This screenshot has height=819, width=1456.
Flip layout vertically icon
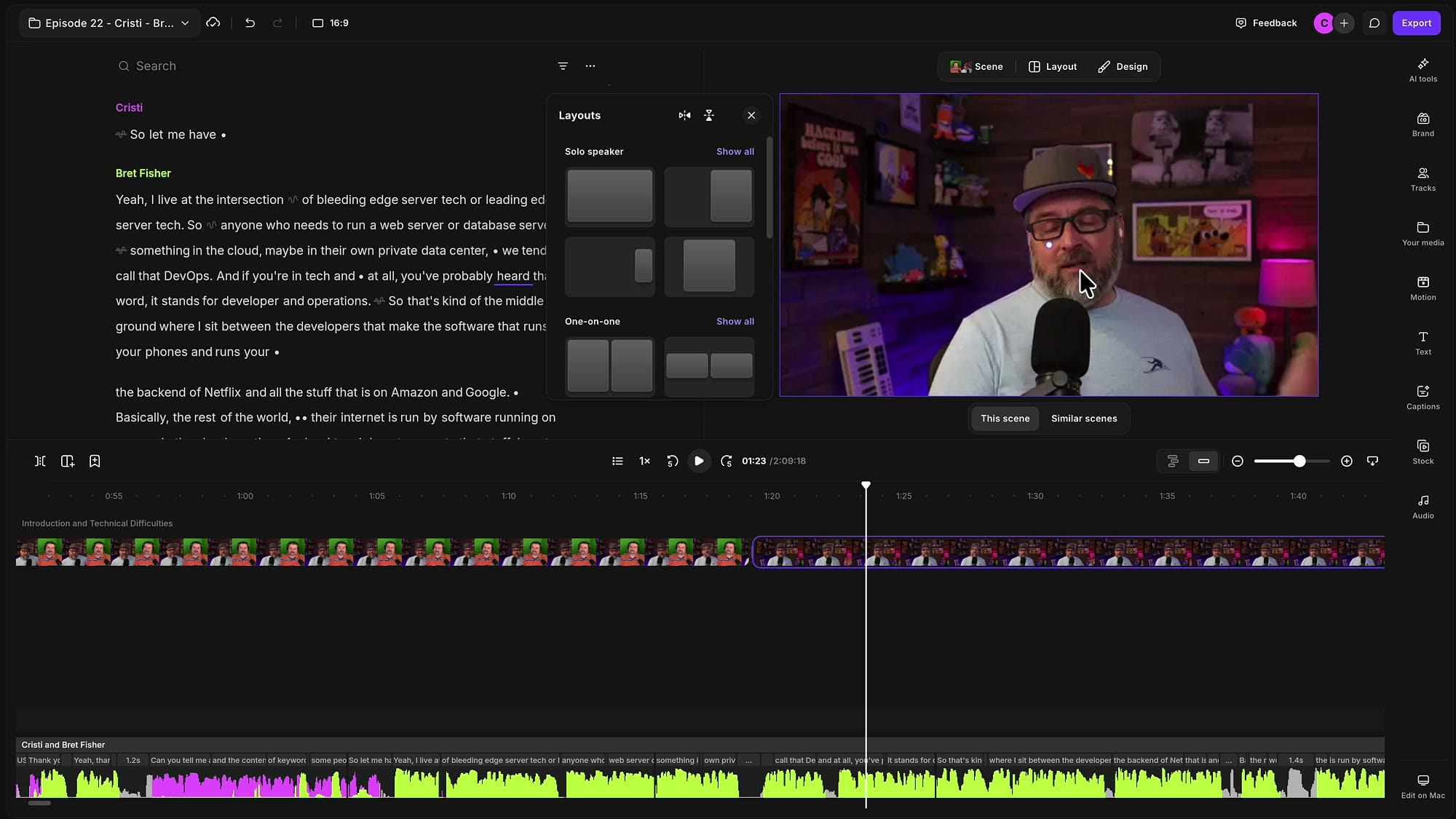tap(709, 115)
